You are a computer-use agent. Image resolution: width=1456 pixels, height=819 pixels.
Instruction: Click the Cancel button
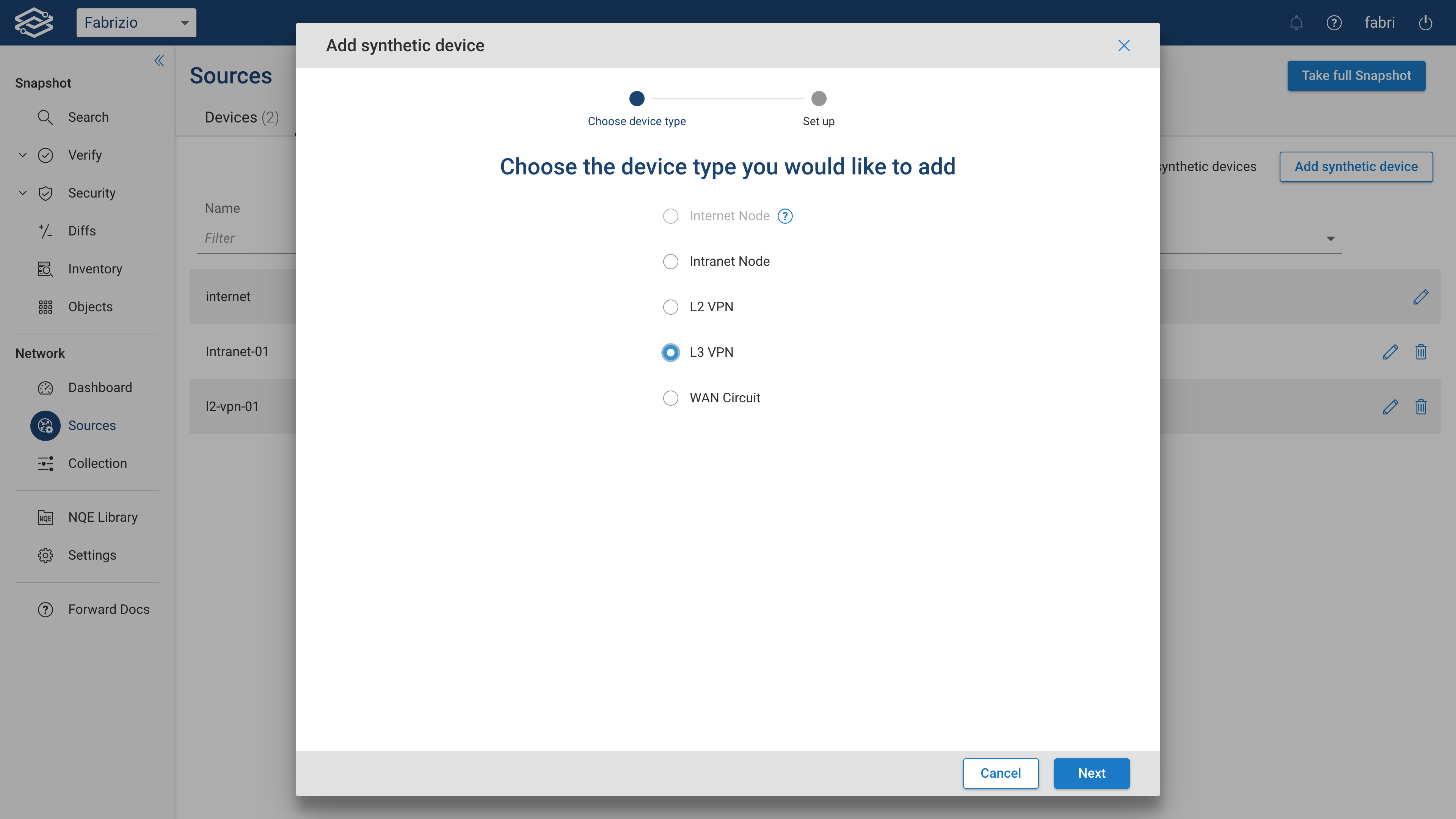coord(1000,773)
